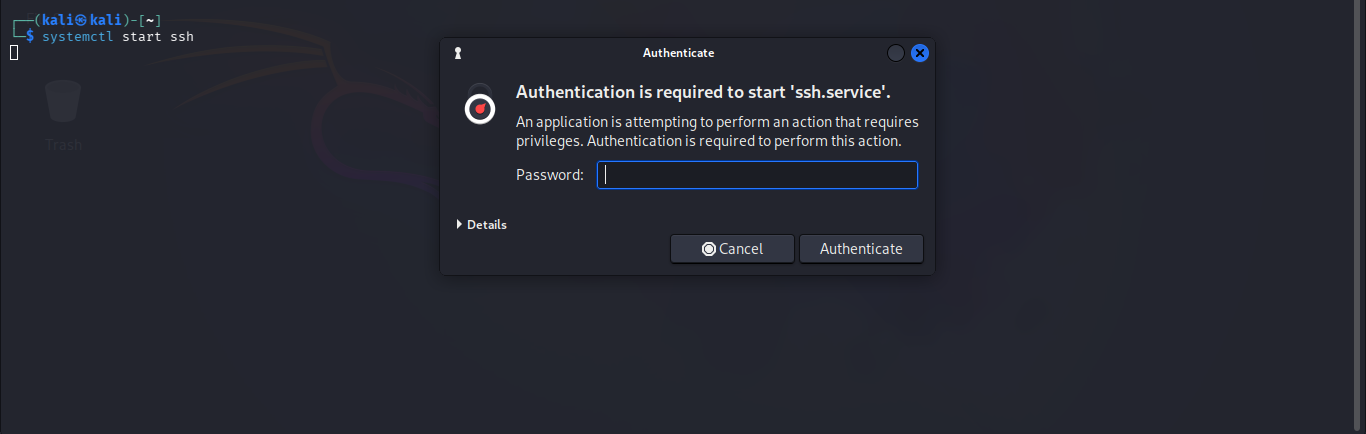Click the Details label text
This screenshot has height=434, width=1366.
coord(487,225)
